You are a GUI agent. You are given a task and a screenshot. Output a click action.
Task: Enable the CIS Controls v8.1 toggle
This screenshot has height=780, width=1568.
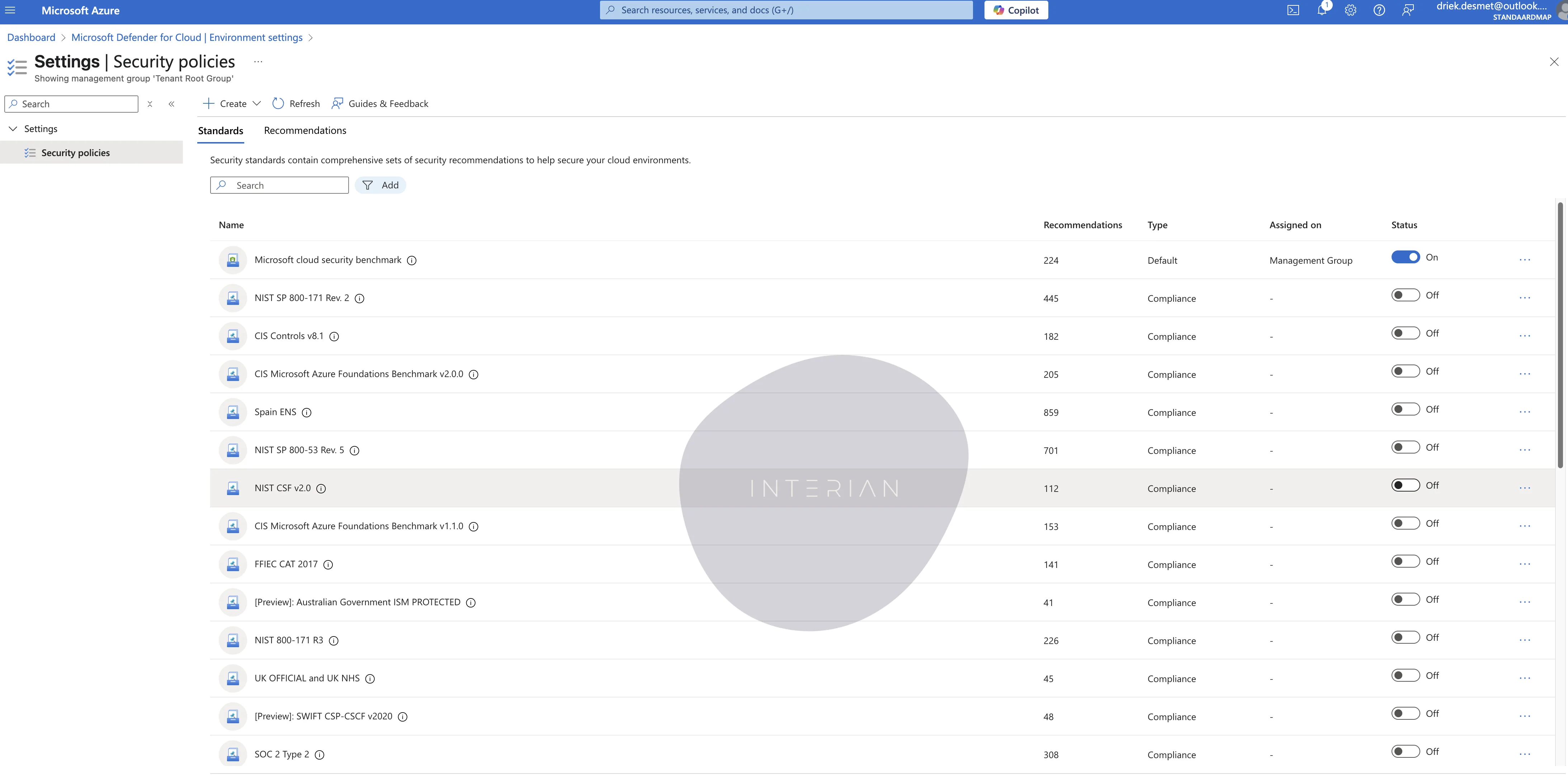coord(1405,333)
